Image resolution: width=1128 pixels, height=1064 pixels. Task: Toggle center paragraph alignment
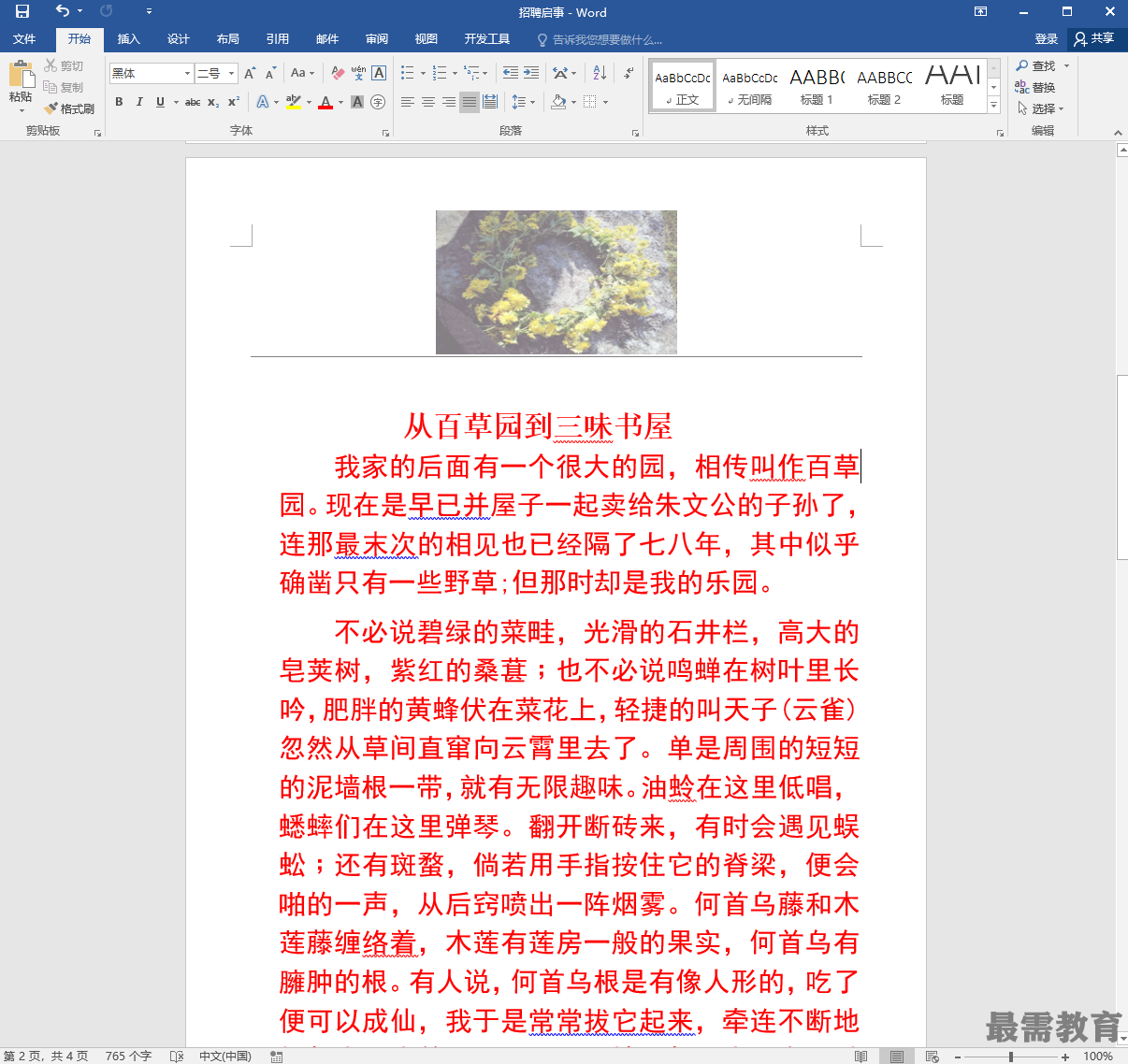click(428, 102)
